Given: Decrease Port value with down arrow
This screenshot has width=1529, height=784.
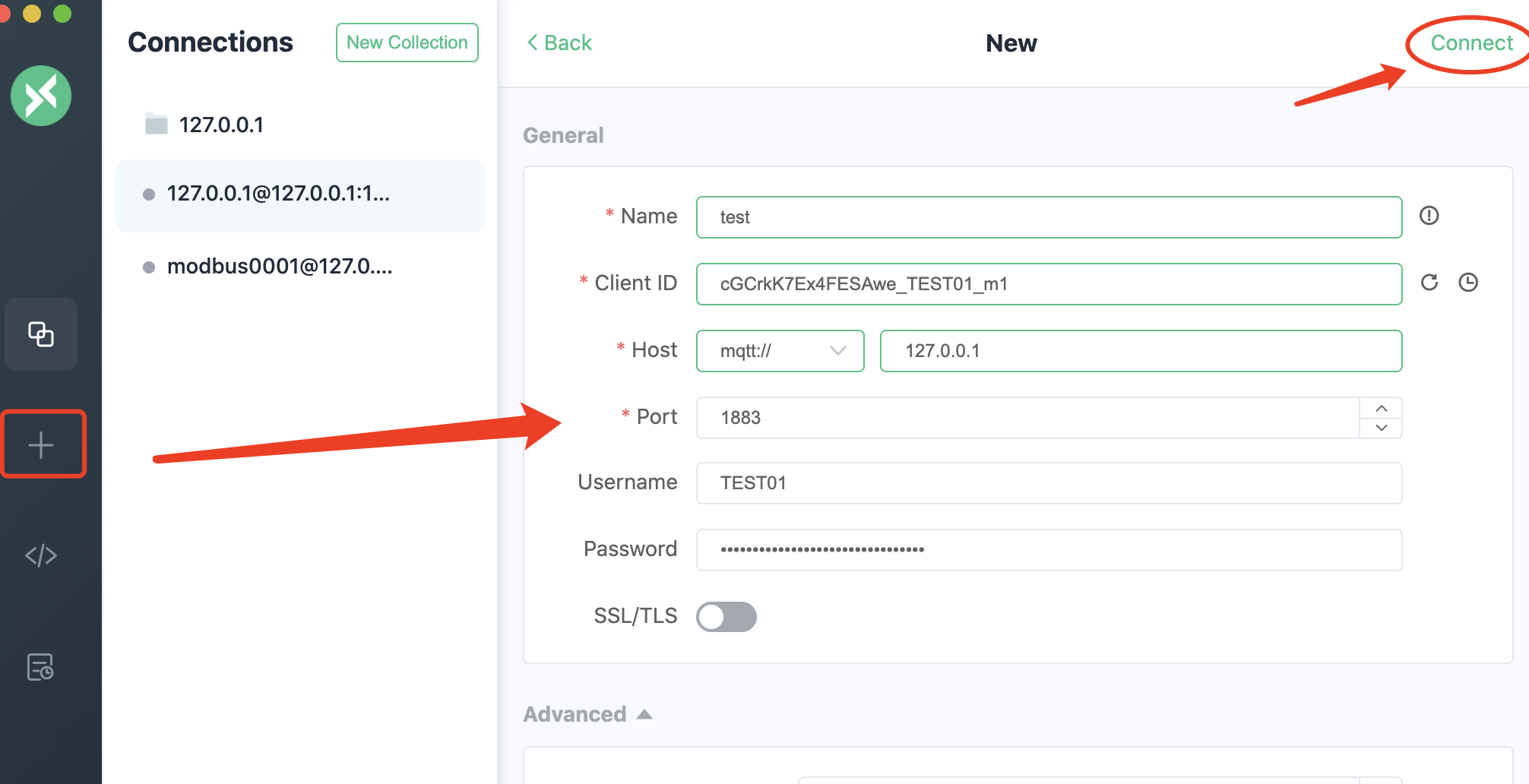Looking at the screenshot, I should point(1381,428).
